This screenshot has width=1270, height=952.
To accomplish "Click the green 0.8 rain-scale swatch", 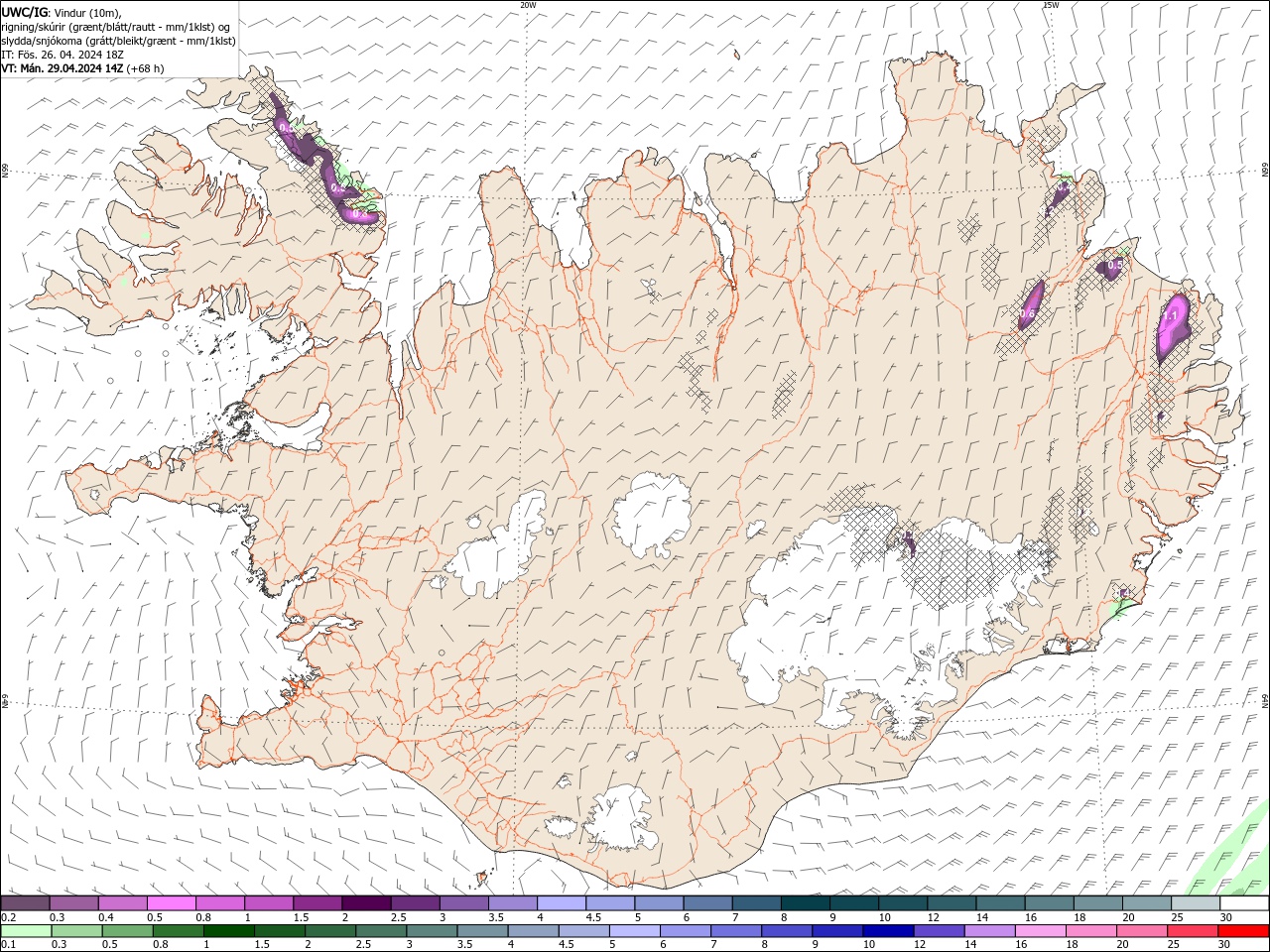I will [x=180, y=931].
